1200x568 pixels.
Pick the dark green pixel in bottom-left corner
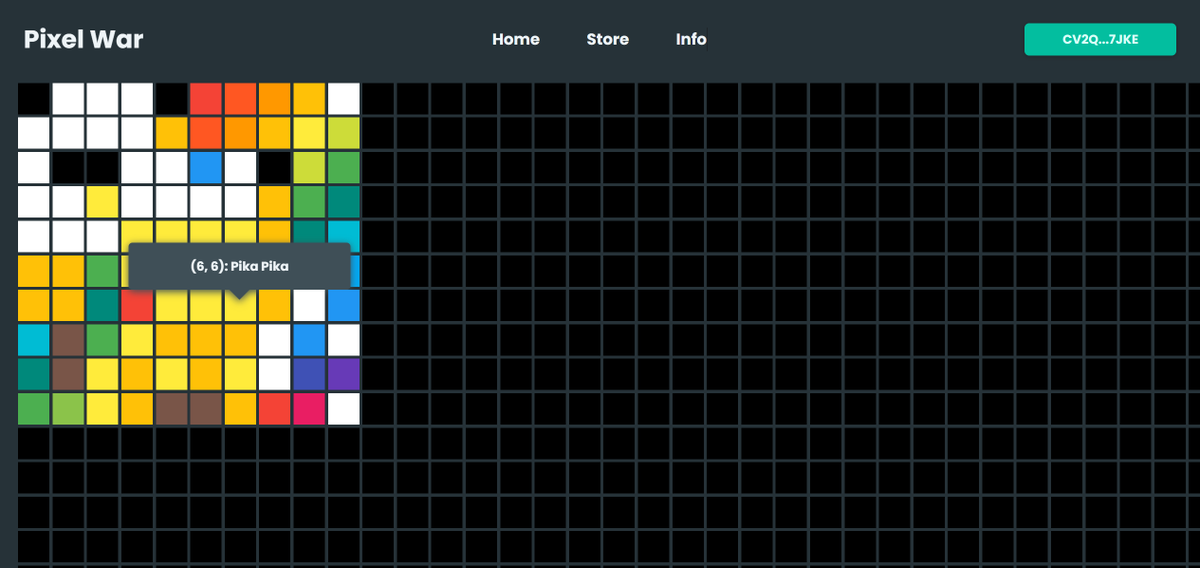point(33,408)
